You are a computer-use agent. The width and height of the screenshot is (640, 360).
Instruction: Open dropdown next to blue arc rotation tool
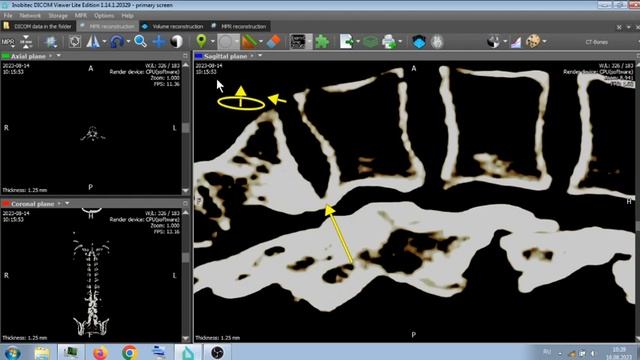click(x=128, y=42)
